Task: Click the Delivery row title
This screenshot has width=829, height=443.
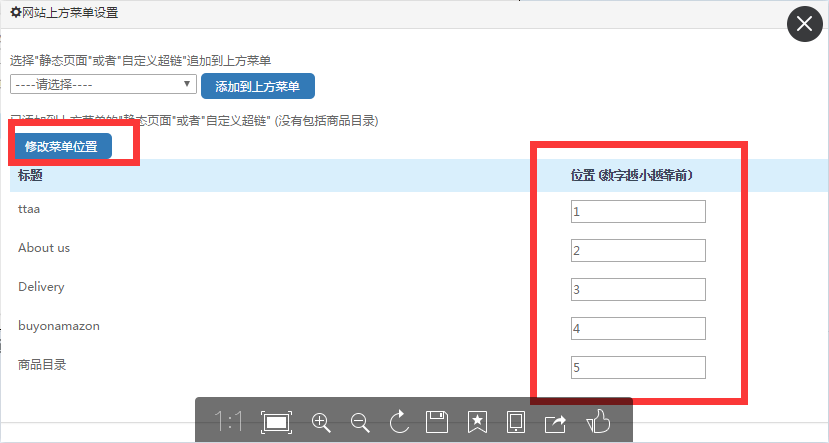Action: pyautogui.click(x=41, y=287)
